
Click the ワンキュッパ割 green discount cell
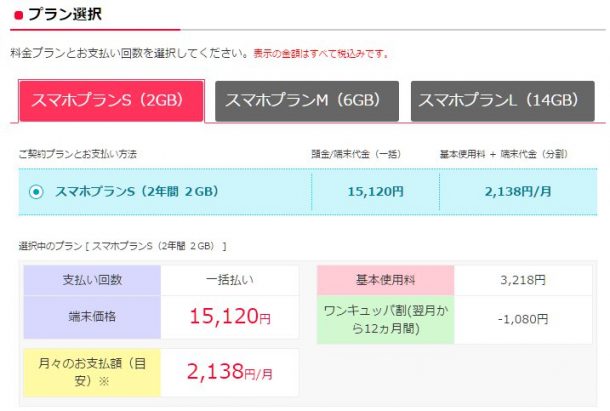coord(385,317)
